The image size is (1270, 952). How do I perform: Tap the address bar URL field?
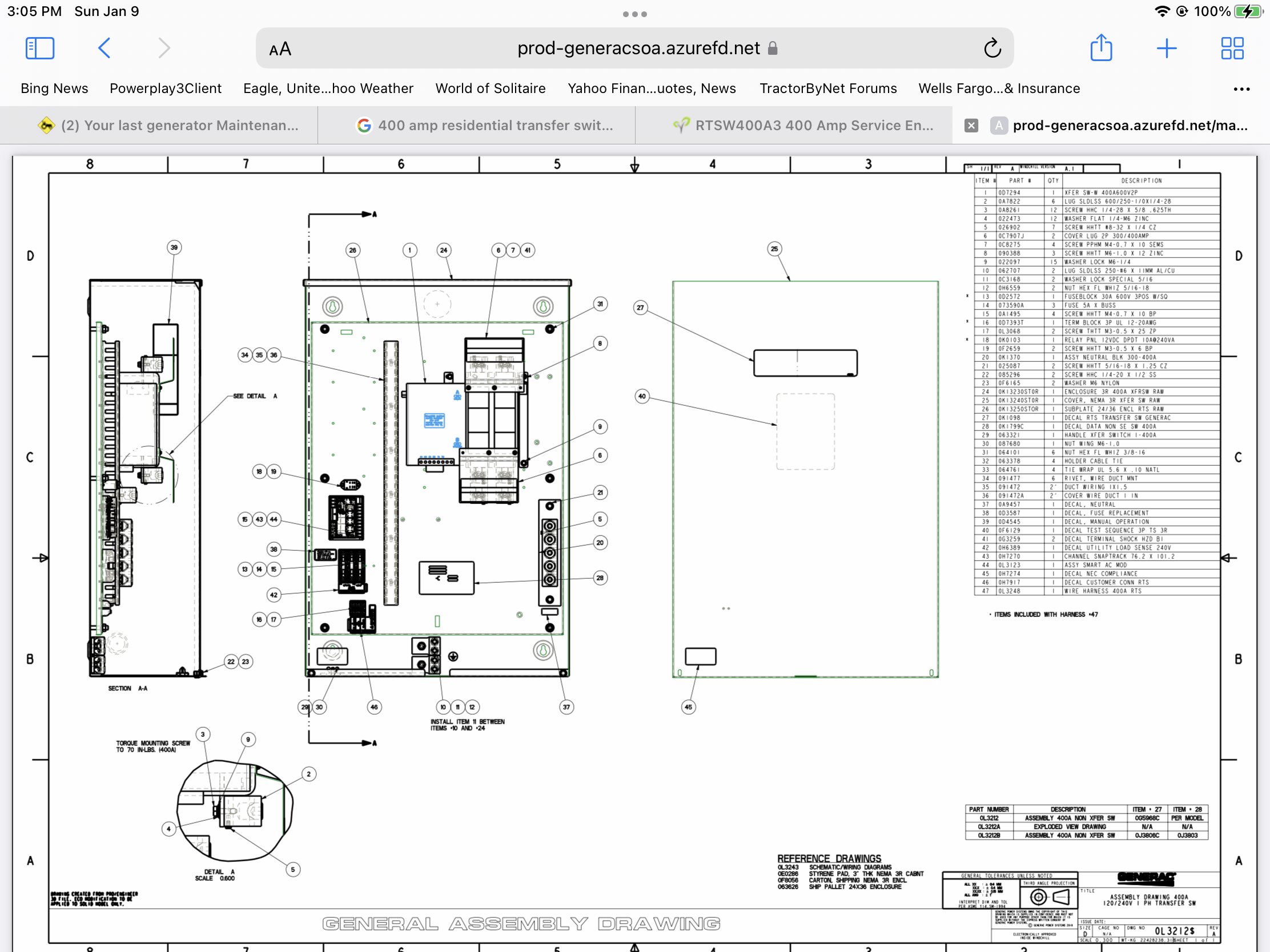[x=638, y=48]
